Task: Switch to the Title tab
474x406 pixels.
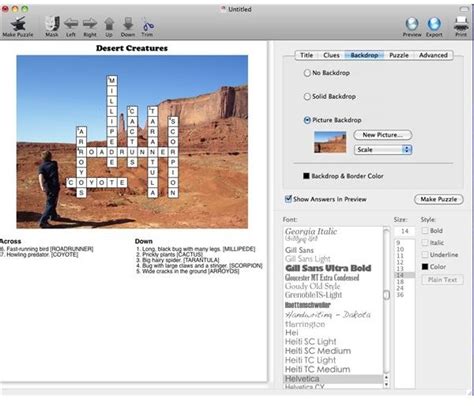Action: click(x=307, y=55)
